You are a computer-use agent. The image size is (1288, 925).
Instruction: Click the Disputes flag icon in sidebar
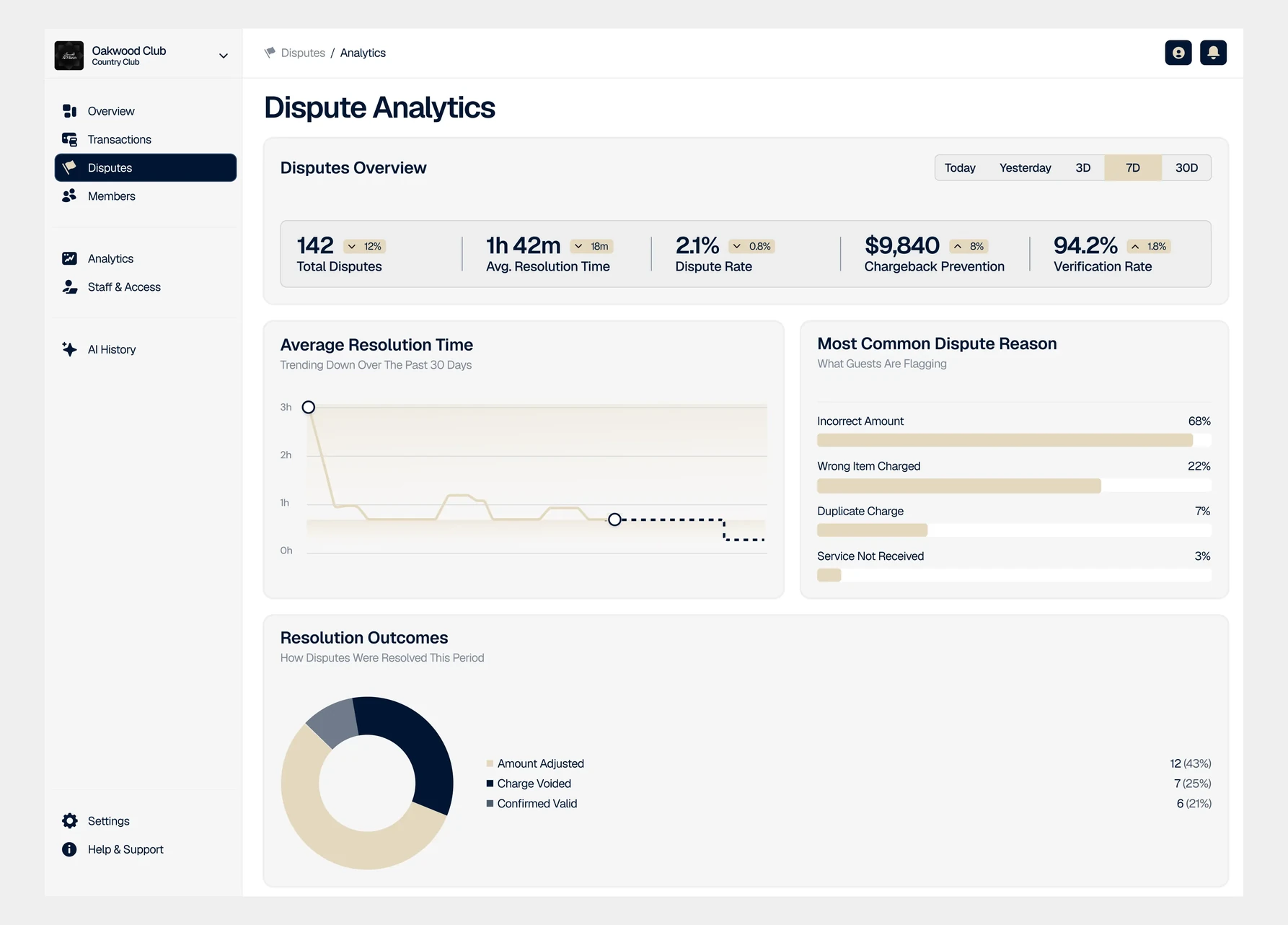[x=69, y=167]
